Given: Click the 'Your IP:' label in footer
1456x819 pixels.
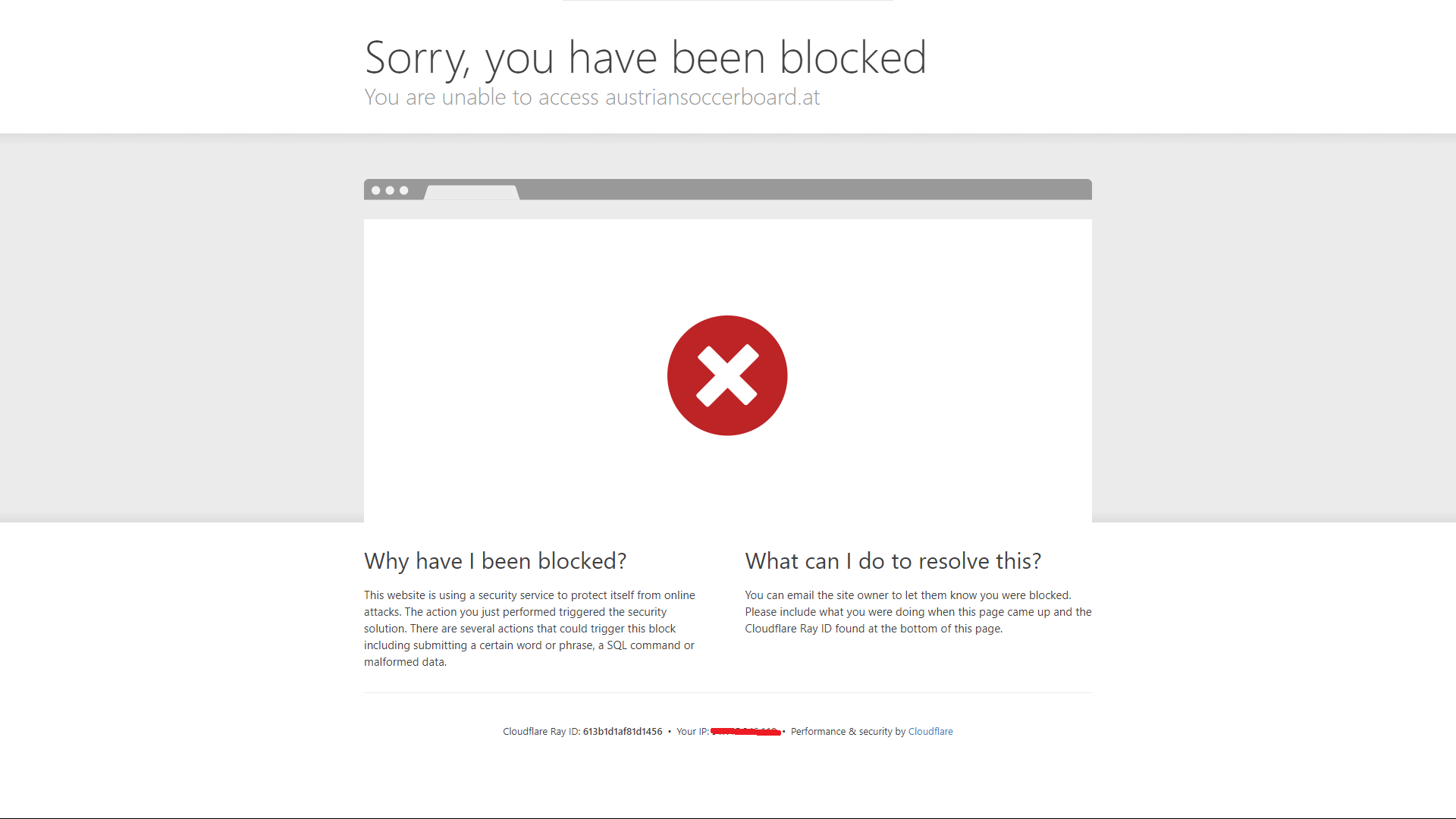Looking at the screenshot, I should [x=692, y=731].
